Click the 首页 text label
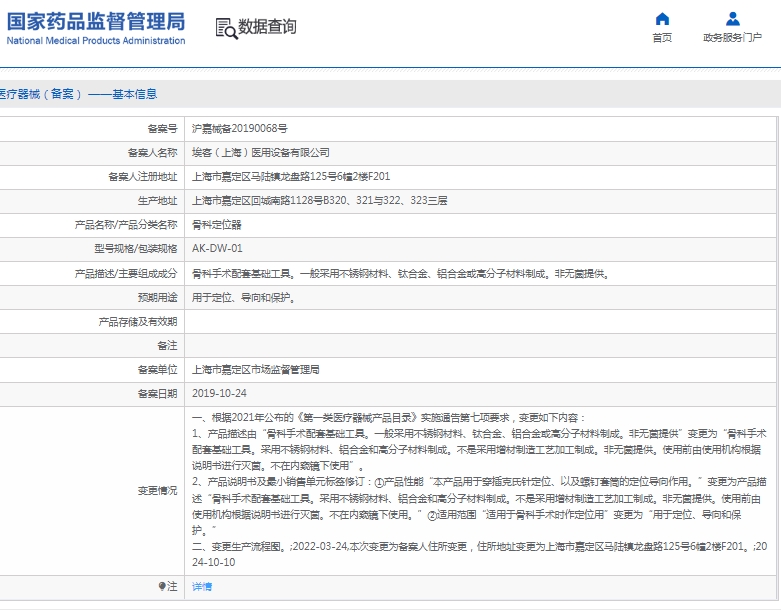781x610 pixels. point(662,38)
